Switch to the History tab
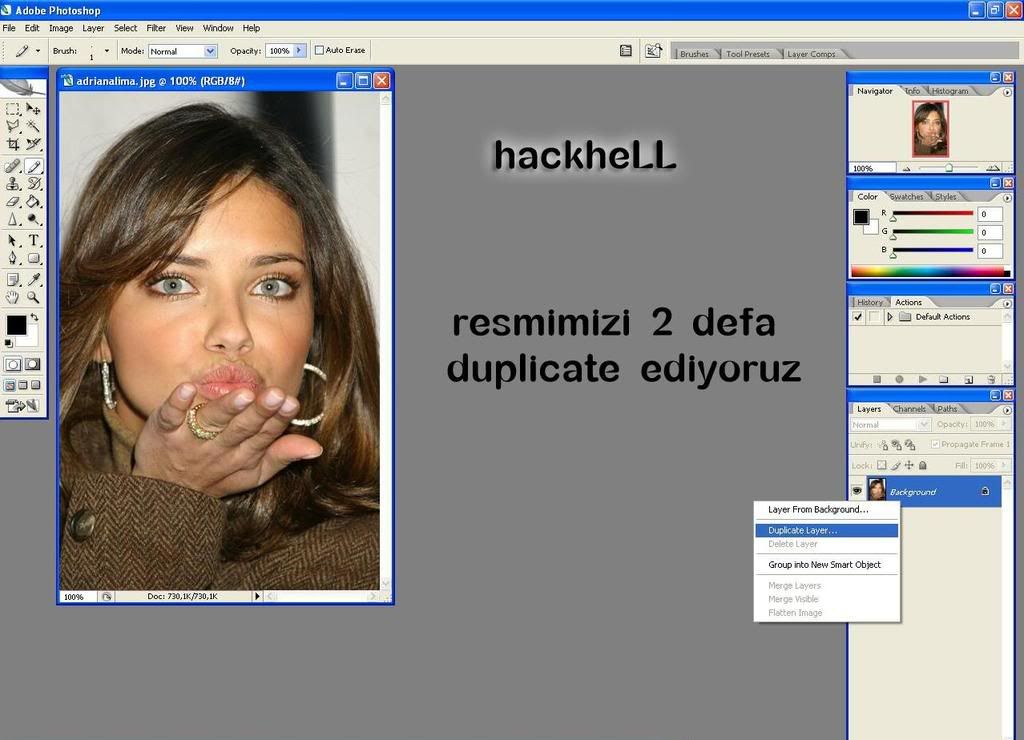Image resolution: width=1024 pixels, height=740 pixels. point(869,302)
